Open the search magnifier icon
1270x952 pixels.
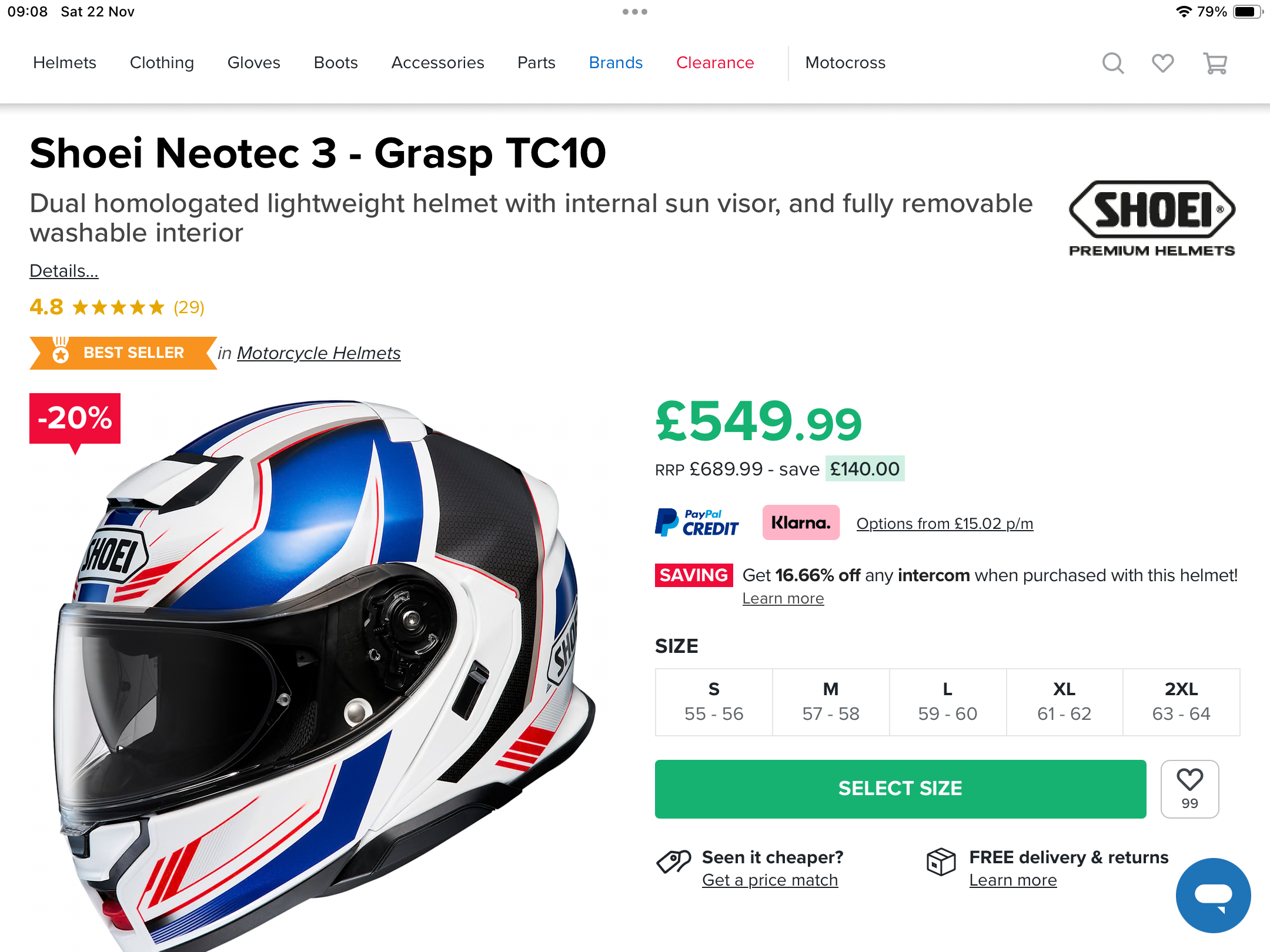click(1112, 63)
